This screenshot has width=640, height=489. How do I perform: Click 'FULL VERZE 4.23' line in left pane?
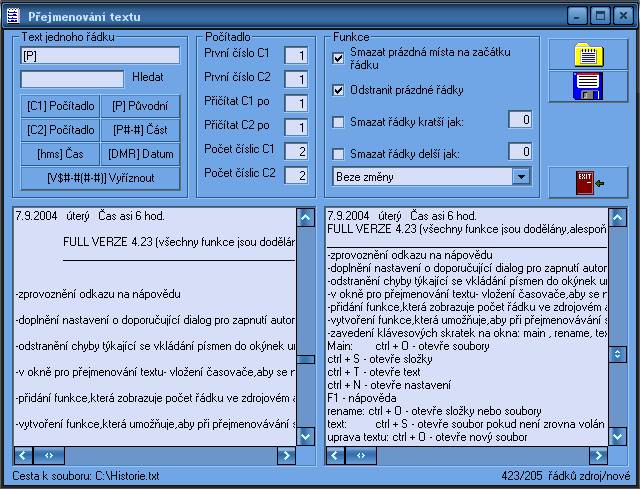coord(179,242)
